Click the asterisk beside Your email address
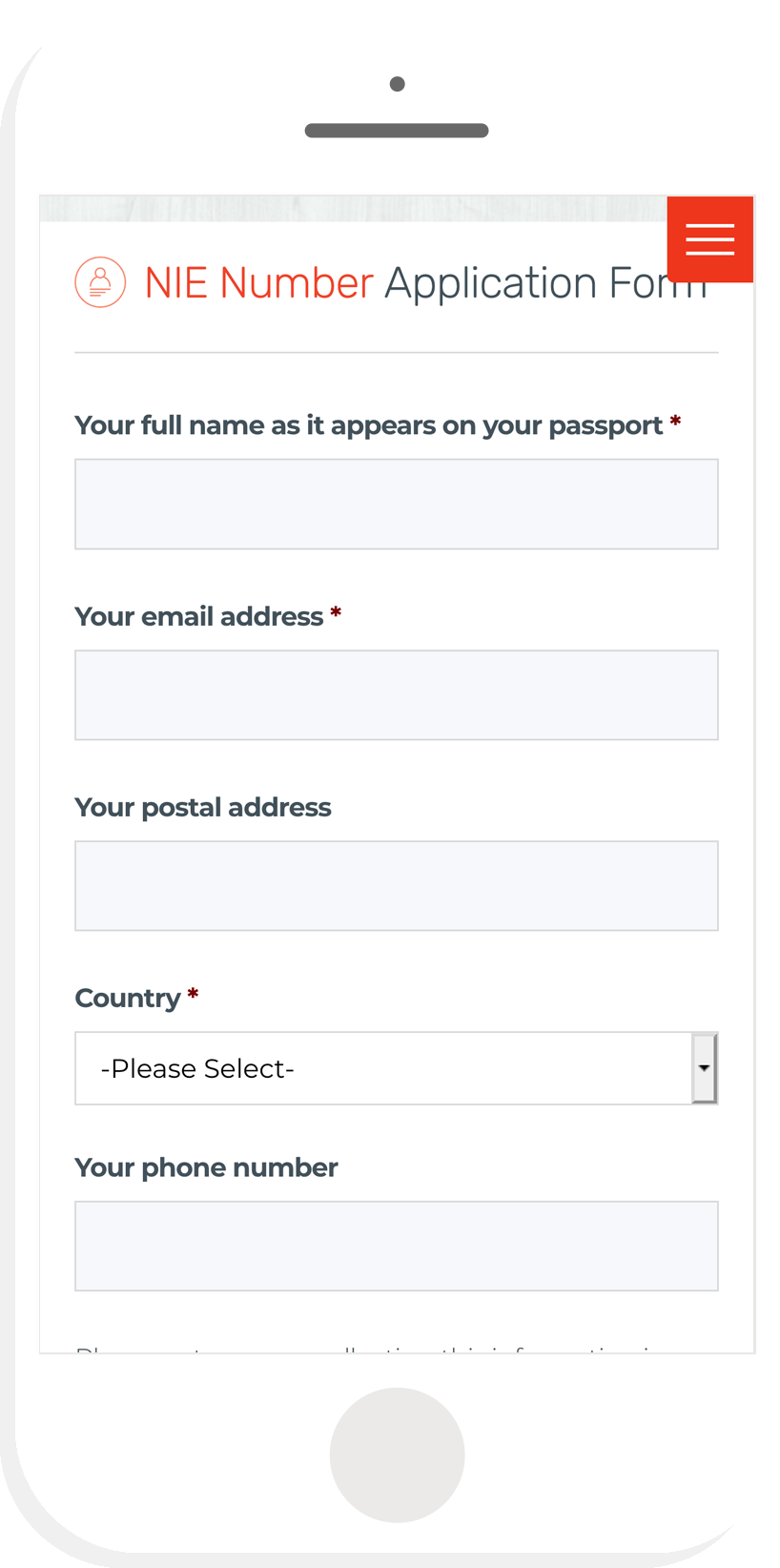This screenshot has height=1568, width=780. tap(336, 613)
